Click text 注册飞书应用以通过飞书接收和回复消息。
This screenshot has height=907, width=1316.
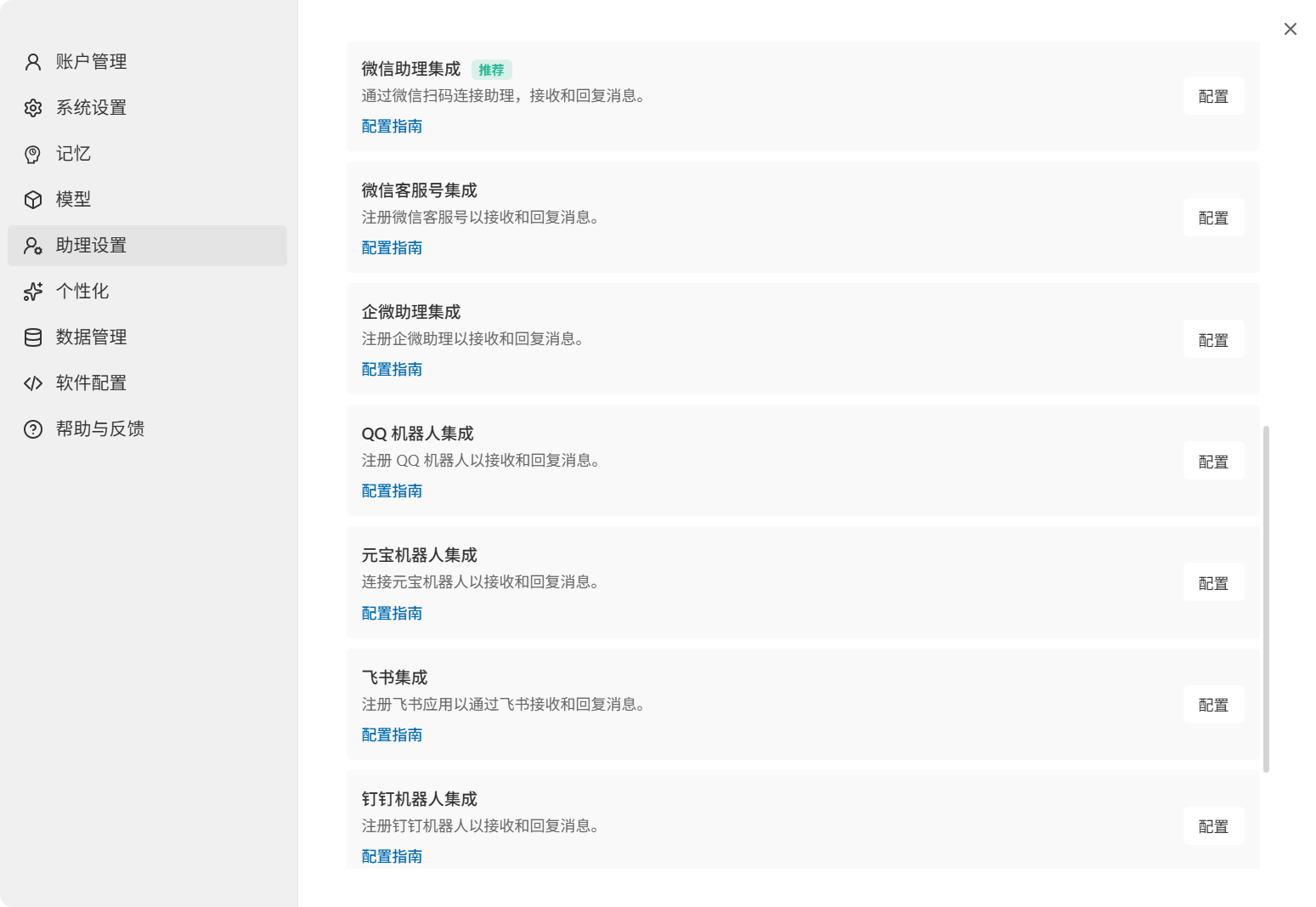[506, 705]
